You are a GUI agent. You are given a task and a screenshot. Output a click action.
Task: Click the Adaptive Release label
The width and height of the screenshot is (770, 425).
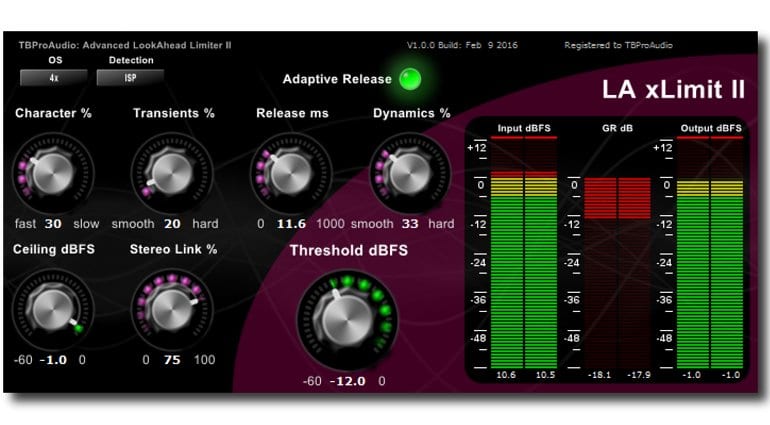337,79
